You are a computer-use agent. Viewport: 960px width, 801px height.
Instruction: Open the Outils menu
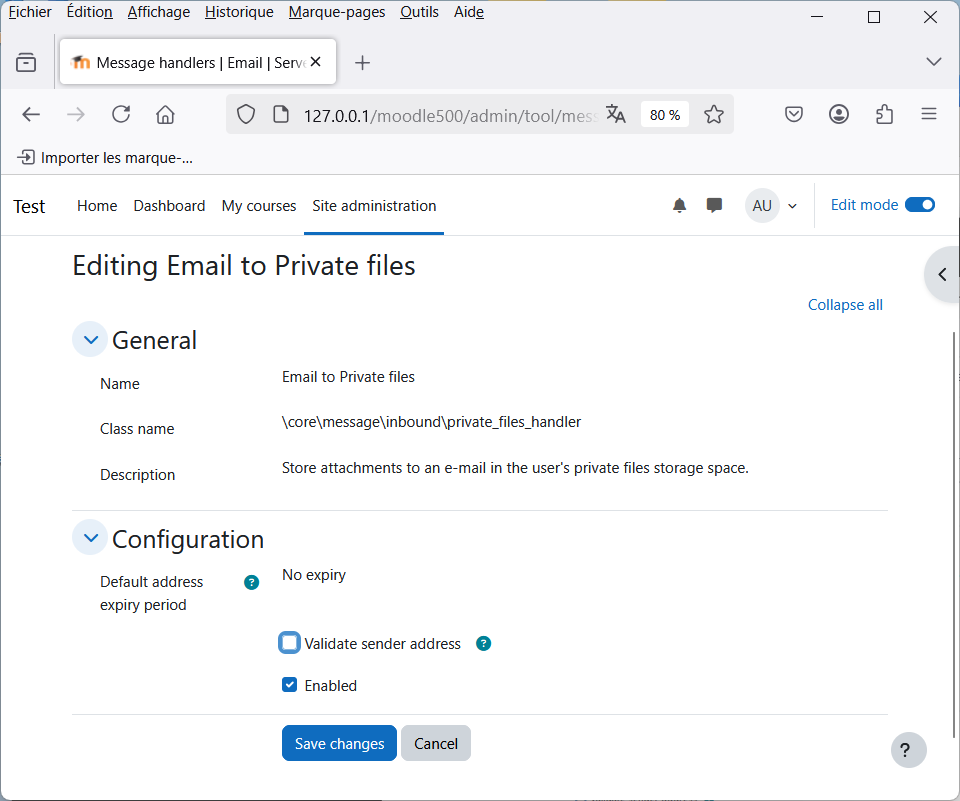[419, 12]
